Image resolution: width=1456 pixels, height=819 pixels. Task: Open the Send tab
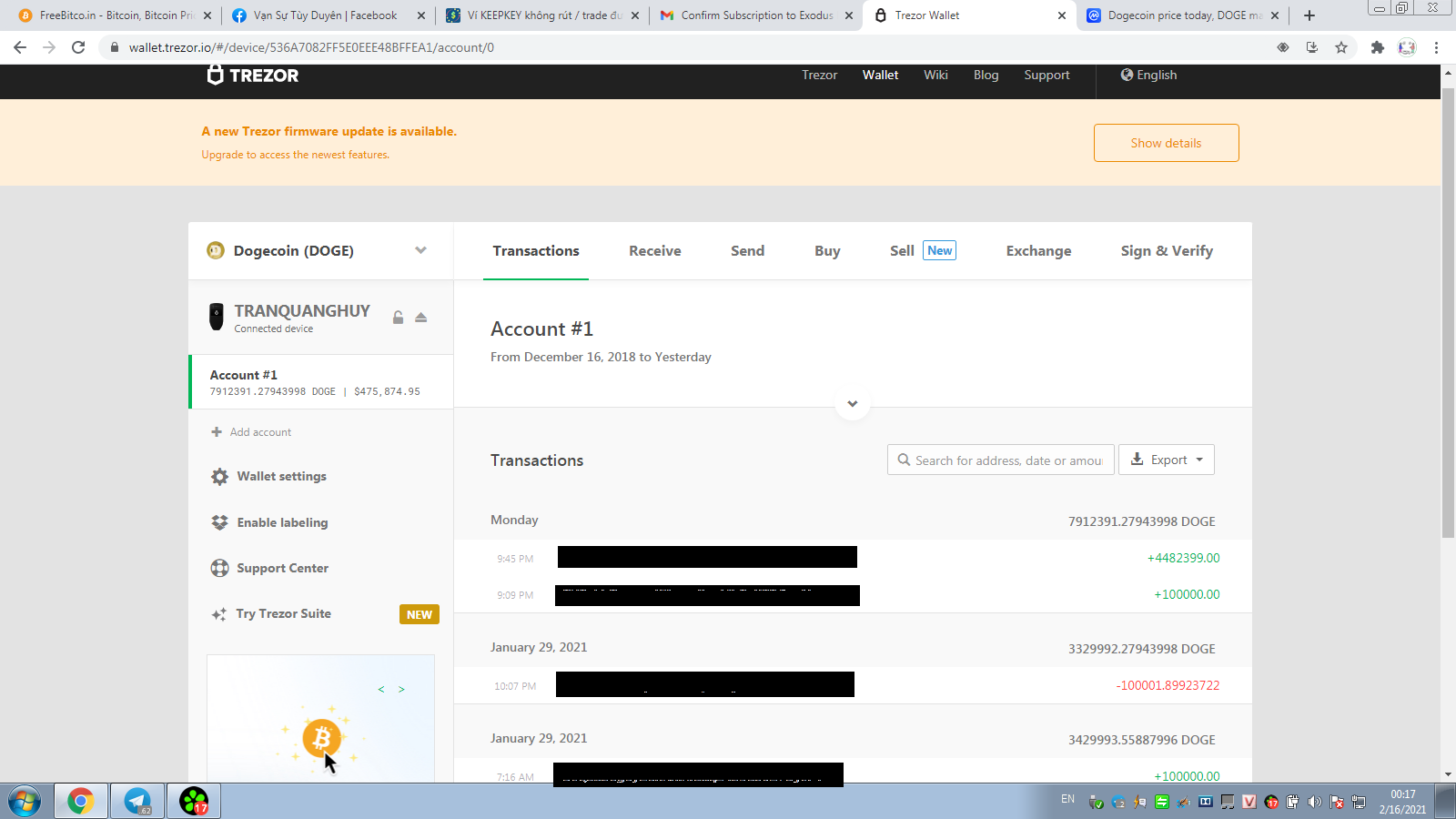pyautogui.click(x=747, y=251)
